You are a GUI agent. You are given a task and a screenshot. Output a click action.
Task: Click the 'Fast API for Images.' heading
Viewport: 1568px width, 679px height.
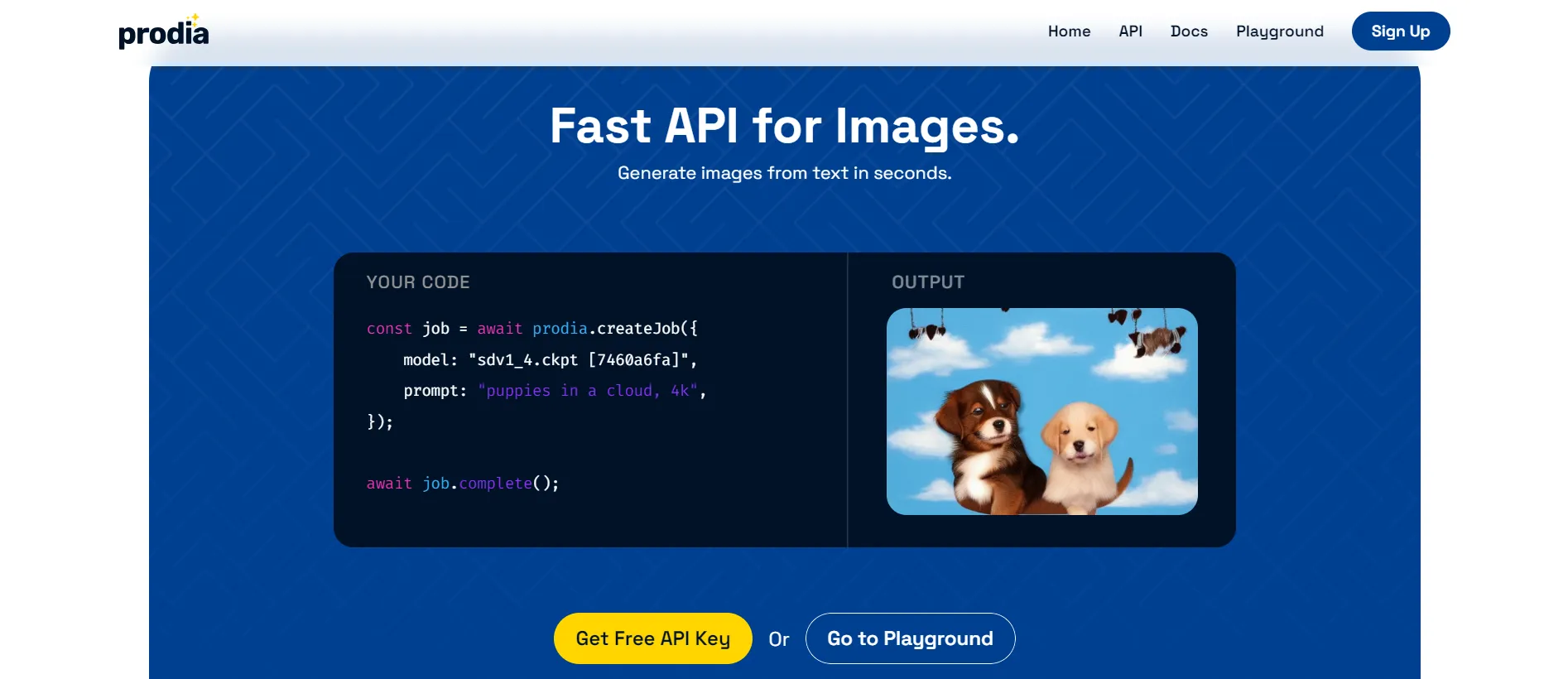tap(785, 126)
